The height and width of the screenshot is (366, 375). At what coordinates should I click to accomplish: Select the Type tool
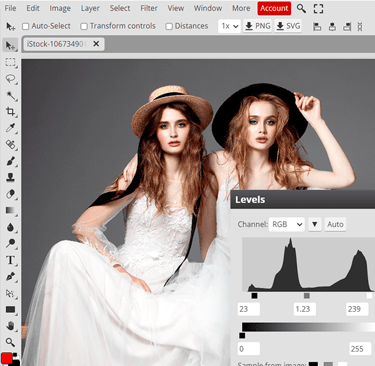(x=10, y=260)
